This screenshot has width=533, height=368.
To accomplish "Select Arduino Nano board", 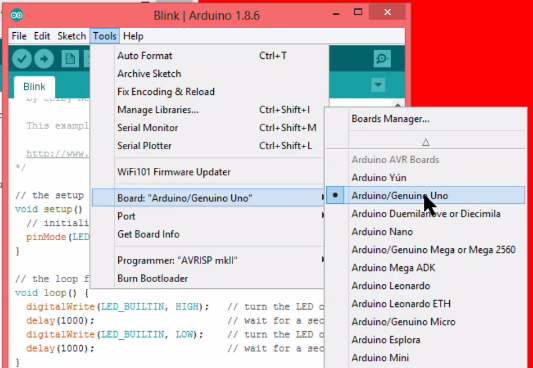I will [426, 232].
